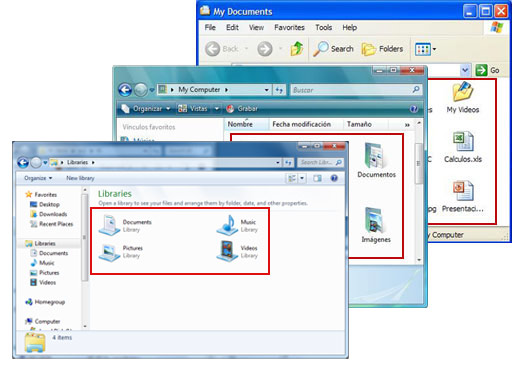Open the Vistas dropdown arrow
512x368 pixels.
point(217,109)
